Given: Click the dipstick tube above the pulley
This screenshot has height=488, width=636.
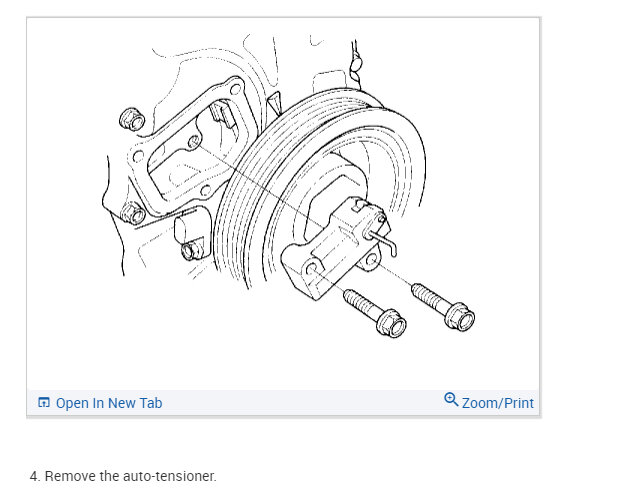Looking at the screenshot, I should click(x=356, y=65).
